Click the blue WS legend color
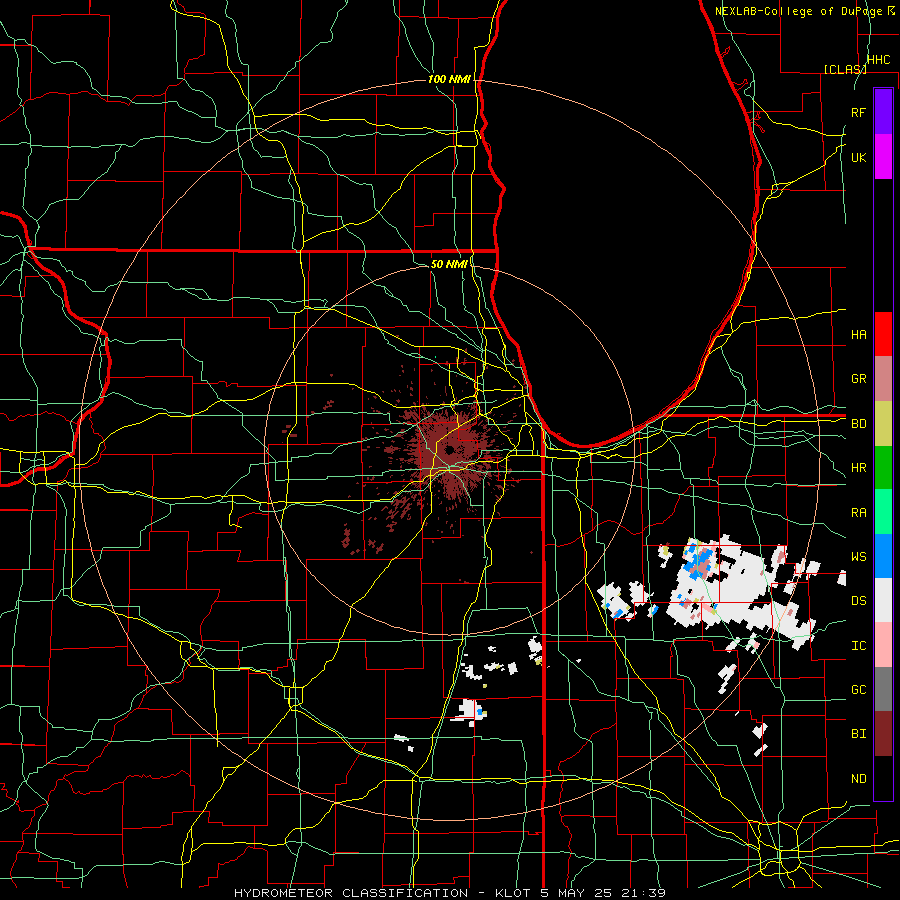The width and height of the screenshot is (900, 900). 883,556
